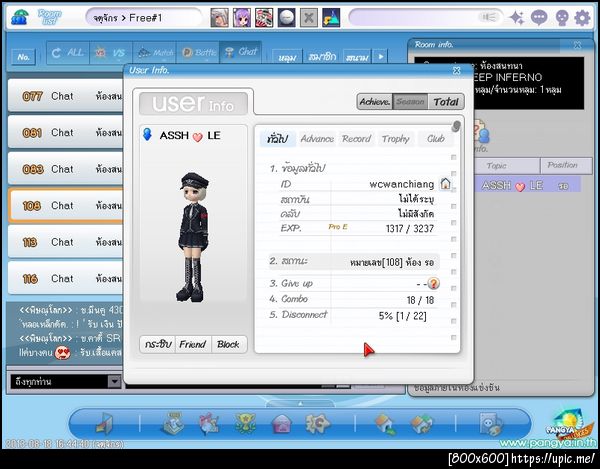Select room 081 Chat row
This screenshot has height=469, width=600.
[x=65, y=133]
